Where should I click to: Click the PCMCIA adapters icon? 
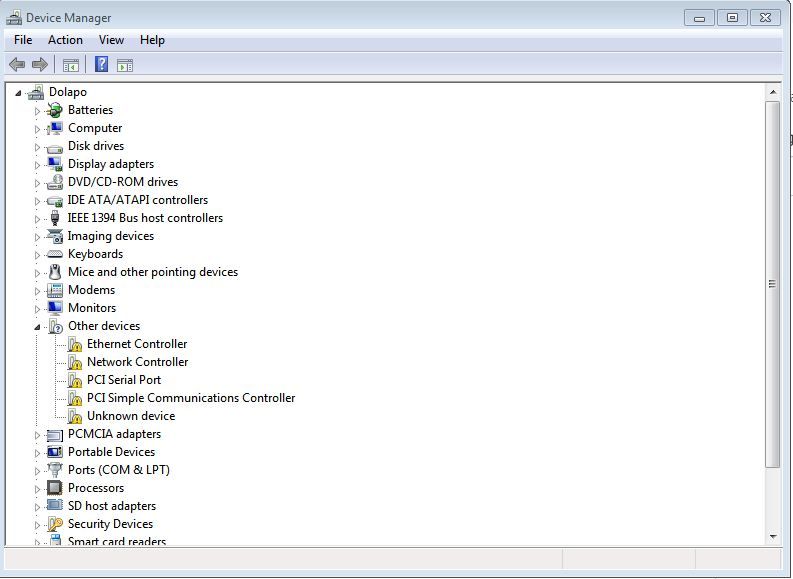[x=54, y=435]
